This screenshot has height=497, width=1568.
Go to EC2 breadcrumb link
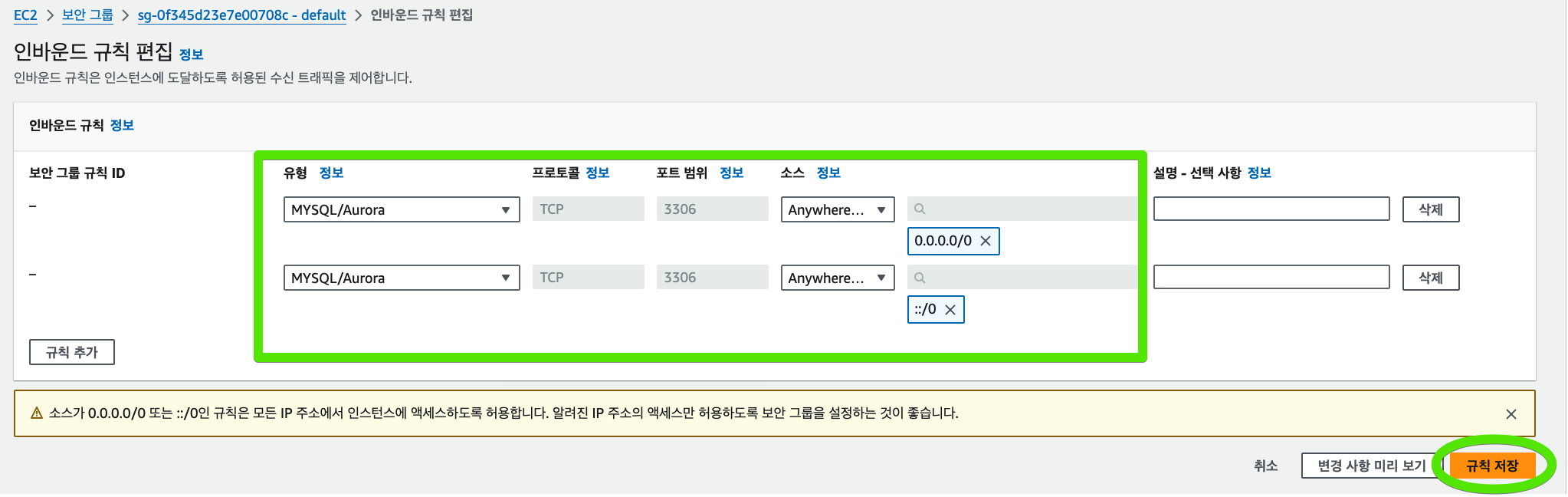coord(25,15)
